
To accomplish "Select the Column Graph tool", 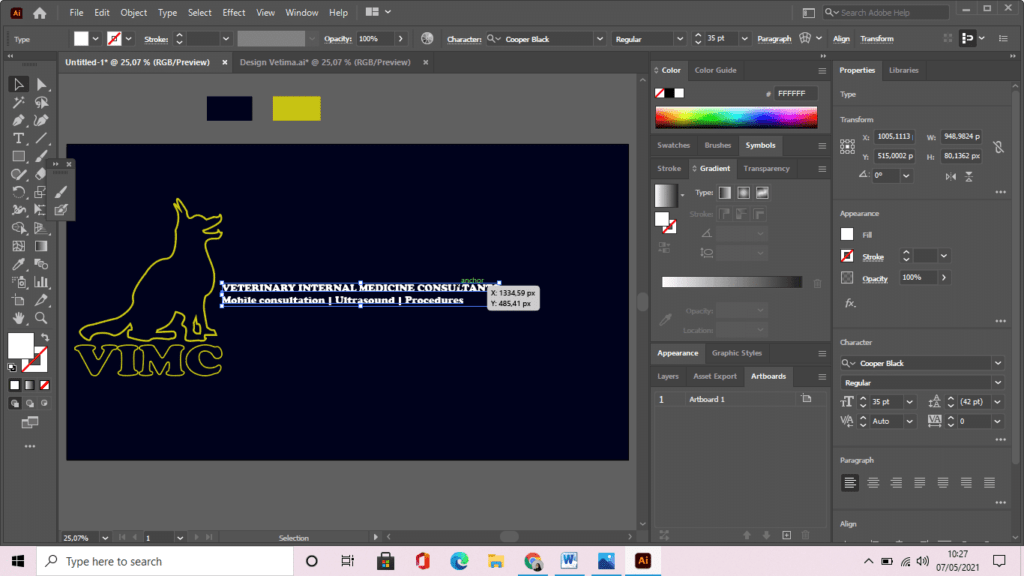I will 41,282.
